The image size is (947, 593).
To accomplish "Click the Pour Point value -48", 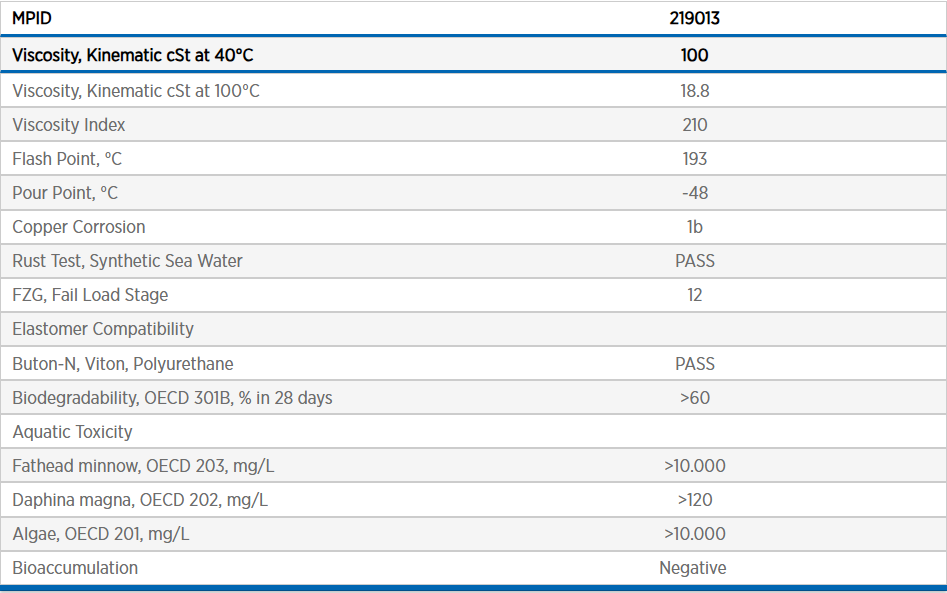I will click(695, 193).
